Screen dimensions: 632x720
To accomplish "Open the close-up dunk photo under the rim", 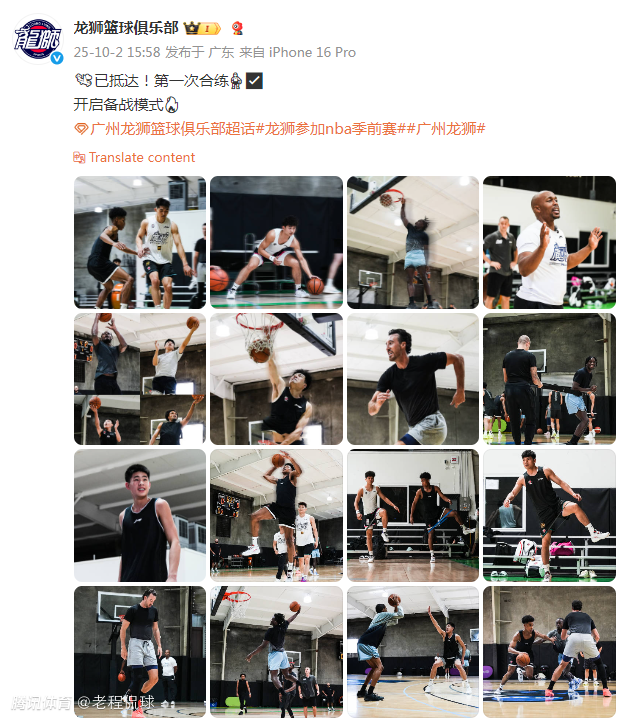I will pyautogui.click(x=276, y=379).
